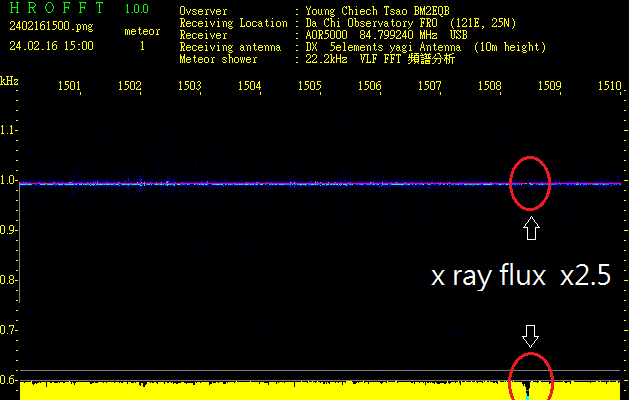Click the lower red circle at the yellow band

(529, 375)
